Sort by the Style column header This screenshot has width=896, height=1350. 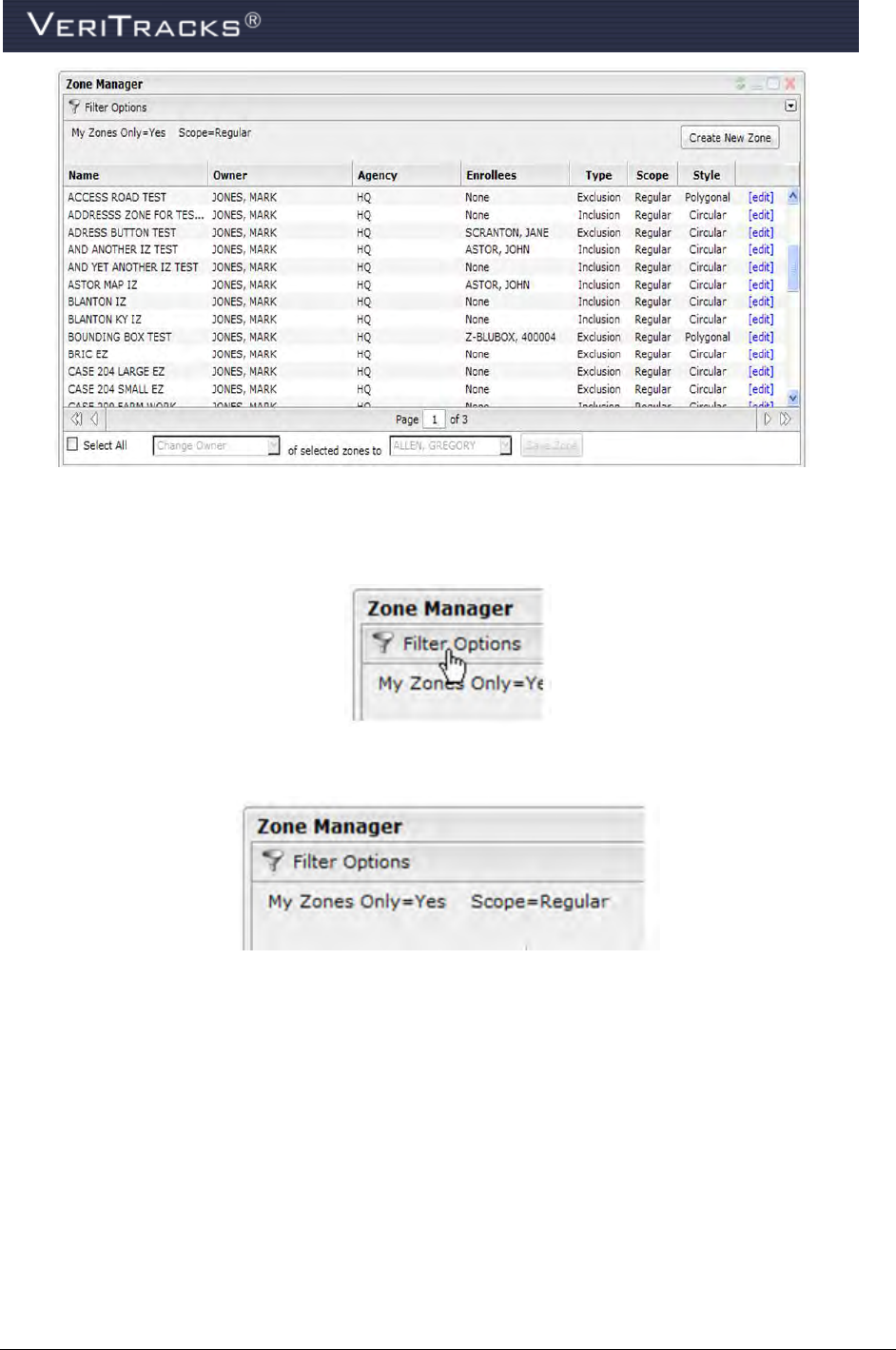[707, 175]
